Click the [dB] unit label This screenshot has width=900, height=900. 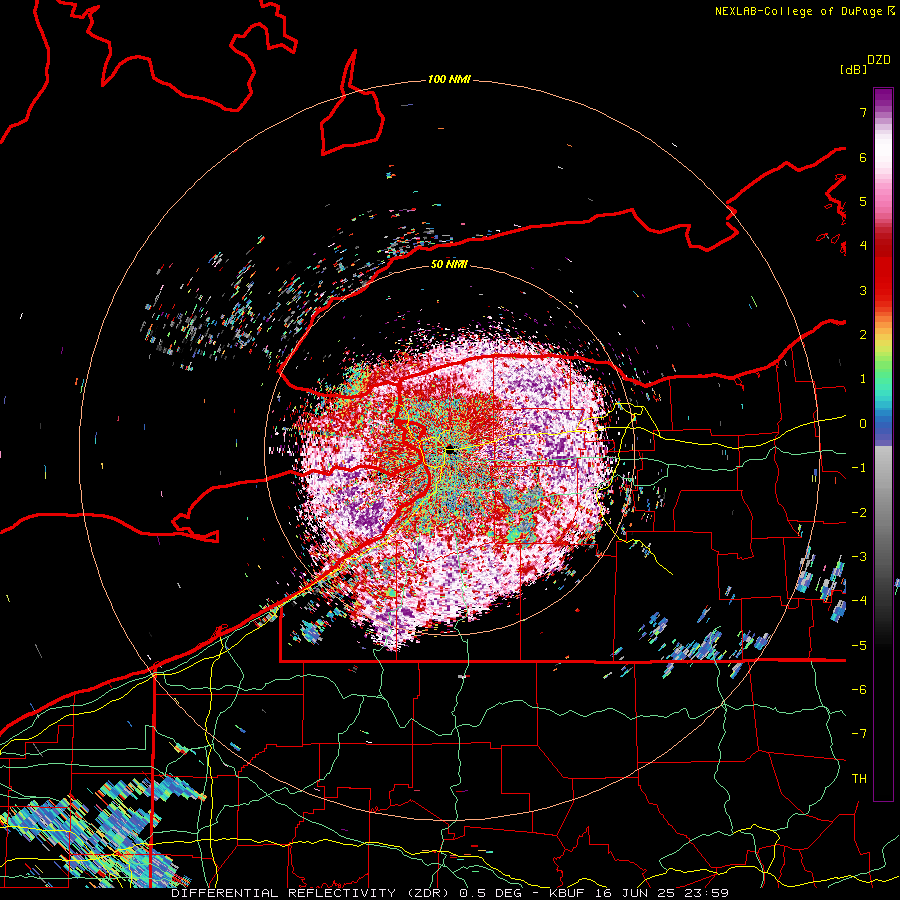click(x=854, y=69)
